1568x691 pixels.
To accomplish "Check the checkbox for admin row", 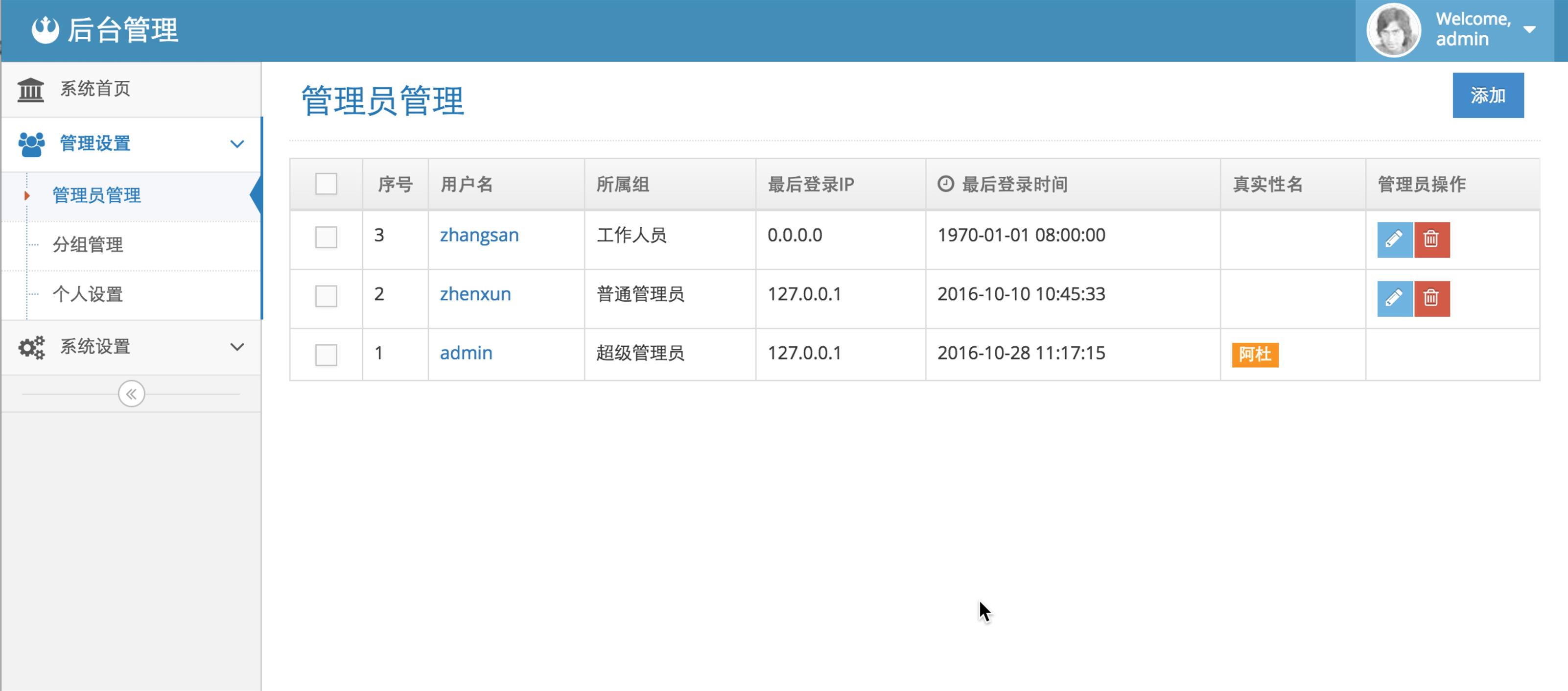I will click(326, 355).
